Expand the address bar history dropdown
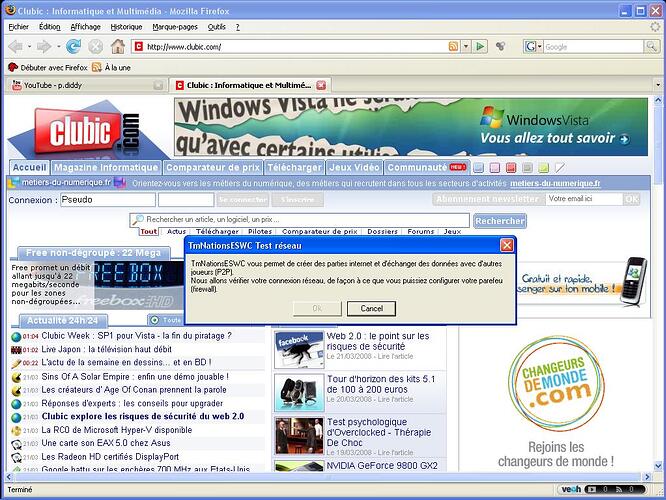This screenshot has width=666, height=500. (x=466, y=46)
